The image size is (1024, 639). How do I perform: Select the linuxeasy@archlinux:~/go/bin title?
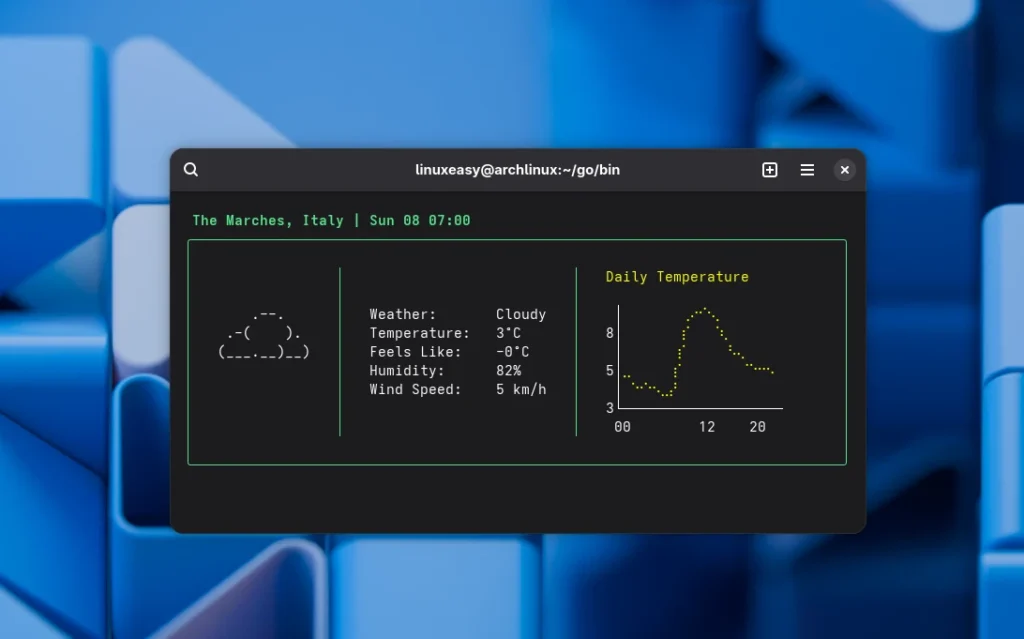coord(517,169)
